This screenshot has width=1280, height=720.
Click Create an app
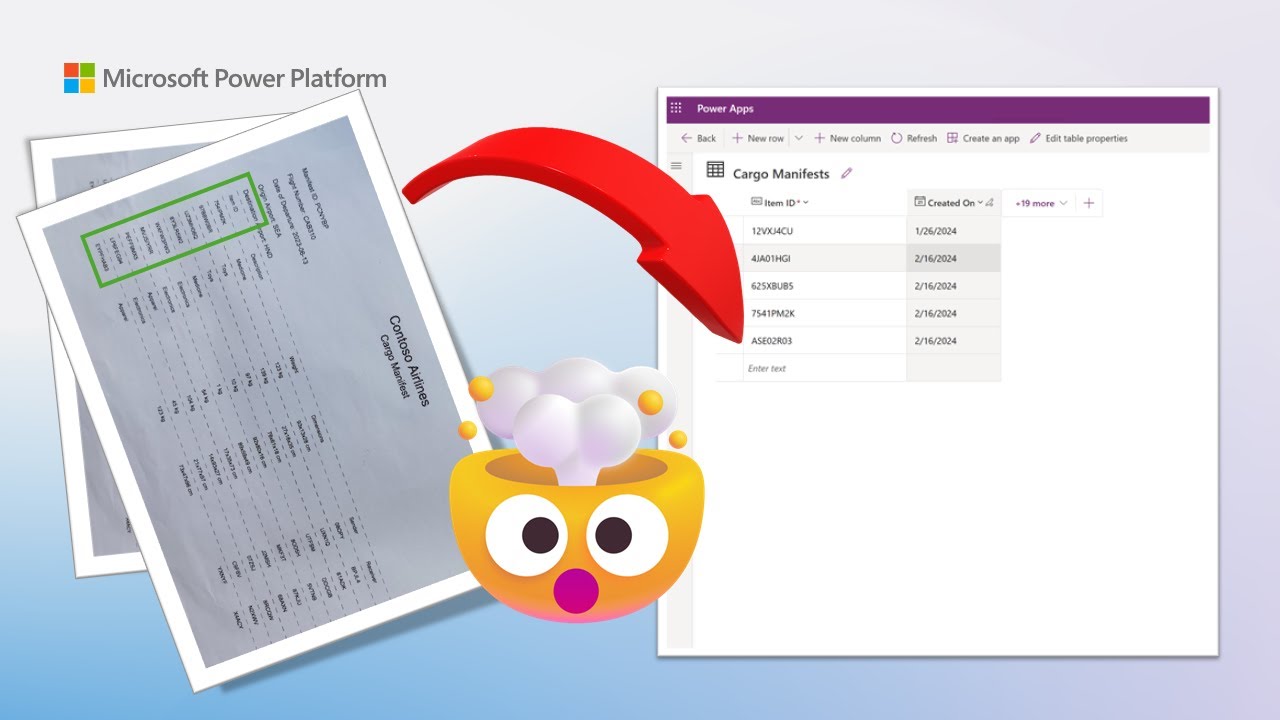(983, 138)
